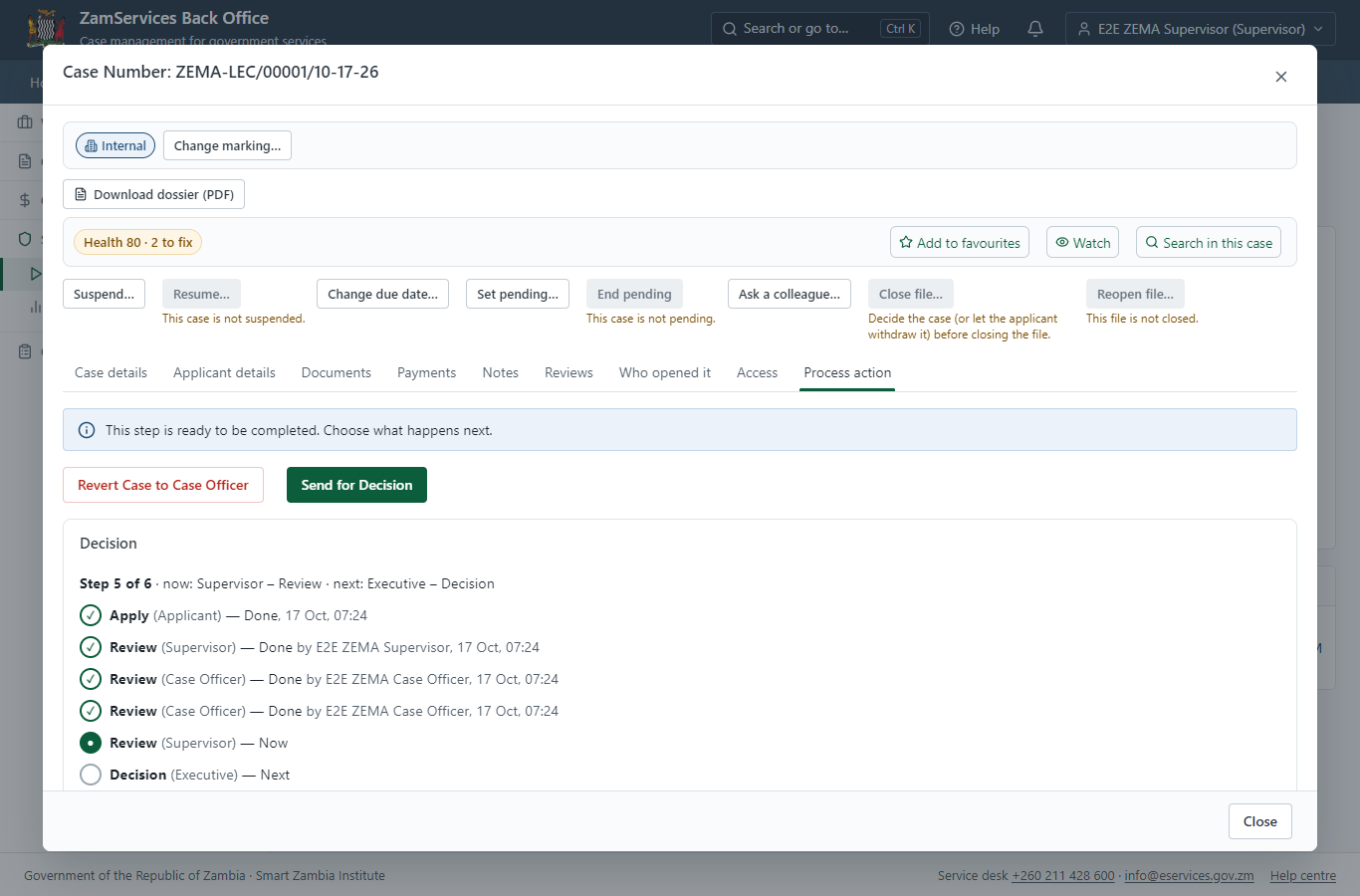Click Send for Decision
This screenshot has width=1360, height=896.
click(356, 485)
